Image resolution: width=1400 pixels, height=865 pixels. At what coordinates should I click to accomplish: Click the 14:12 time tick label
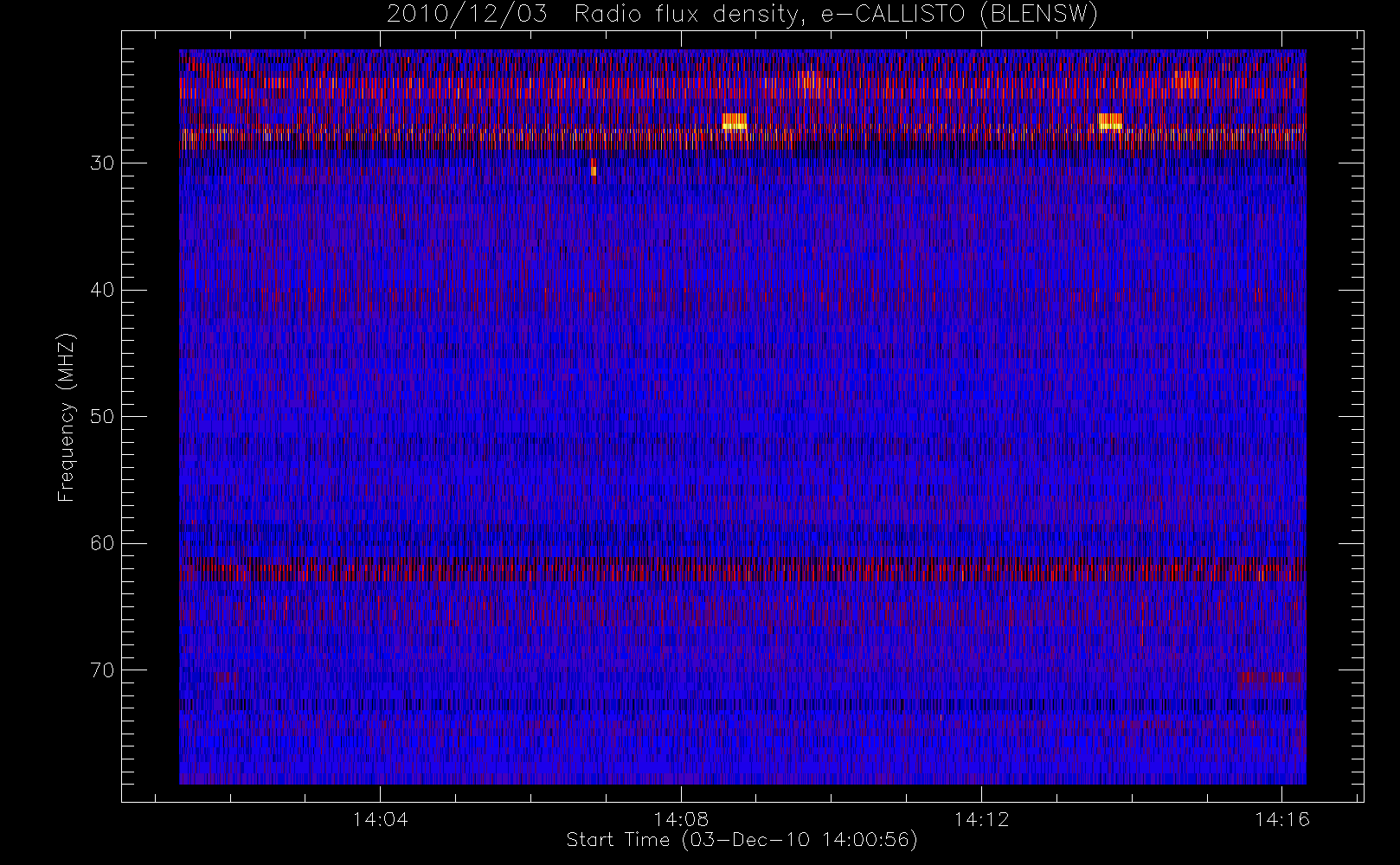[982, 819]
